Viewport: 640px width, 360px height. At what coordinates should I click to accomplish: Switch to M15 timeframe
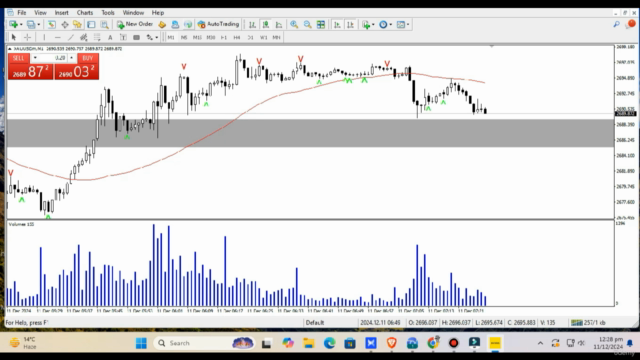(x=198, y=37)
